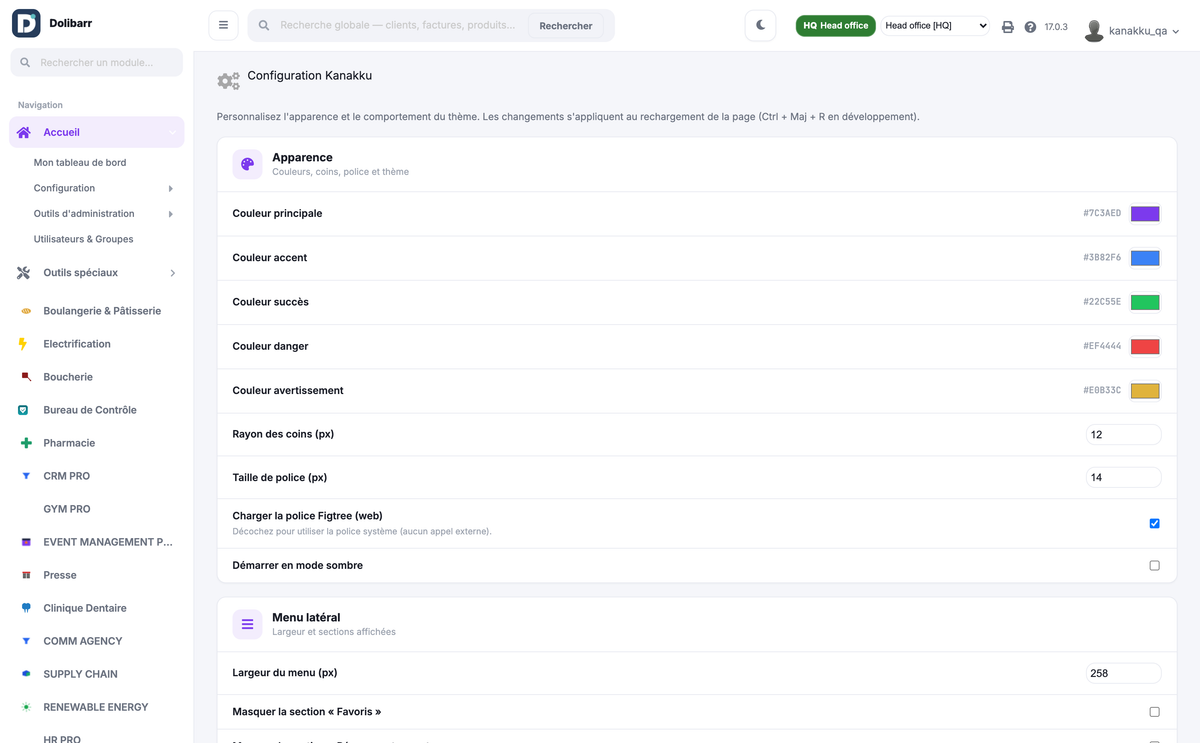Image resolution: width=1200 pixels, height=743 pixels.
Task: Click the EVENT MANAGEMENT module icon
Action: tap(26, 542)
